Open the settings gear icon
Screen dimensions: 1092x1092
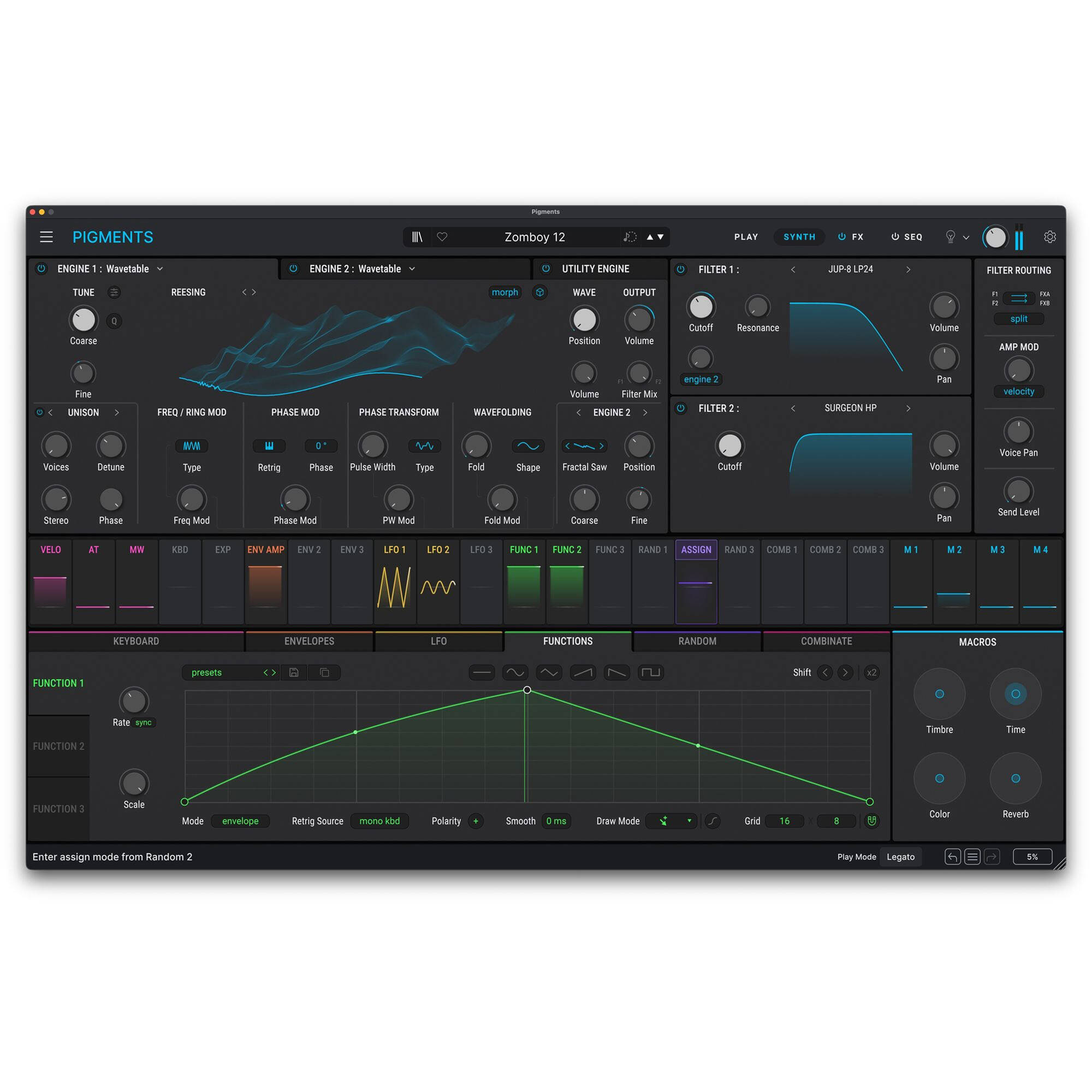click(x=1049, y=237)
